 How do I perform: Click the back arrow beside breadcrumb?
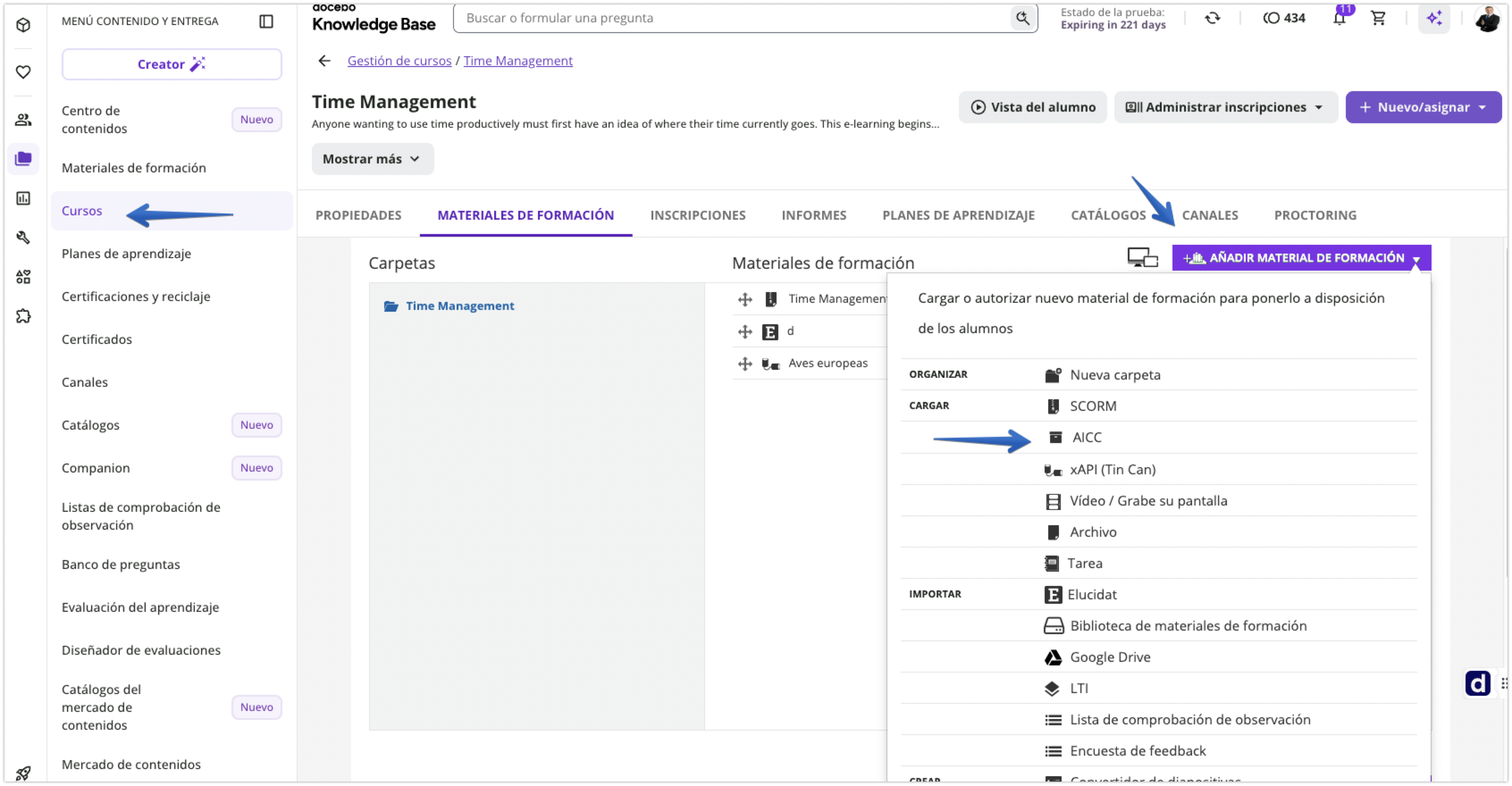(x=324, y=61)
